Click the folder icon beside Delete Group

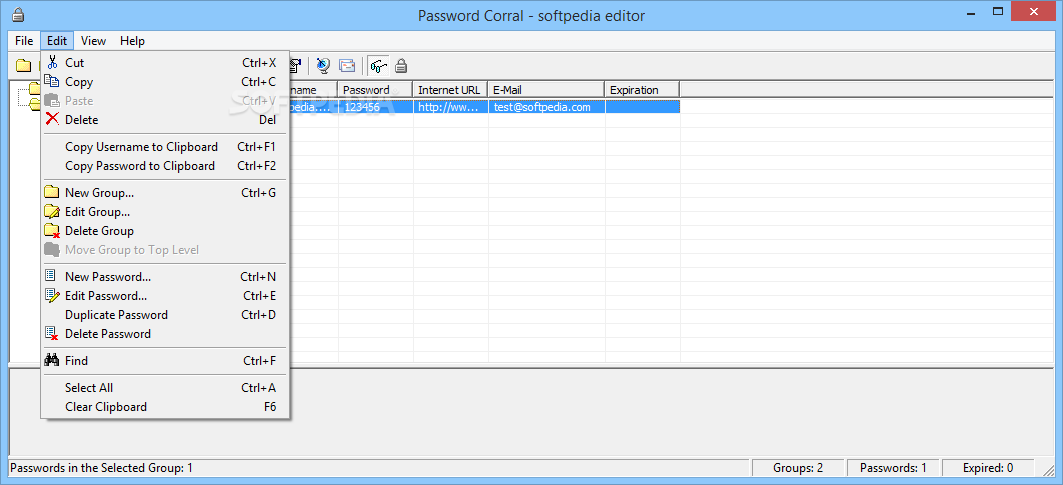click(52, 231)
